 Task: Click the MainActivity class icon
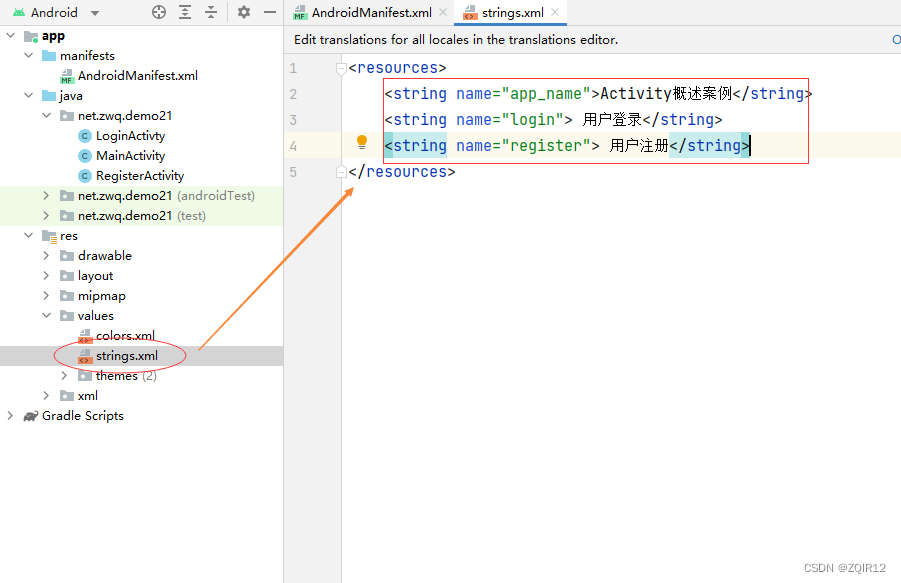pos(85,156)
